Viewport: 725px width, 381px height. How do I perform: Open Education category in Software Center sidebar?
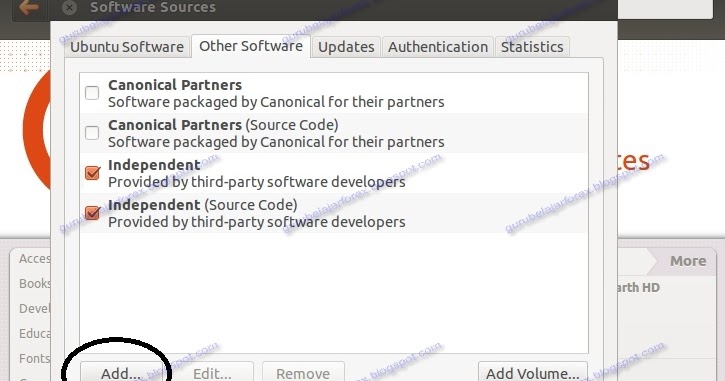35,333
